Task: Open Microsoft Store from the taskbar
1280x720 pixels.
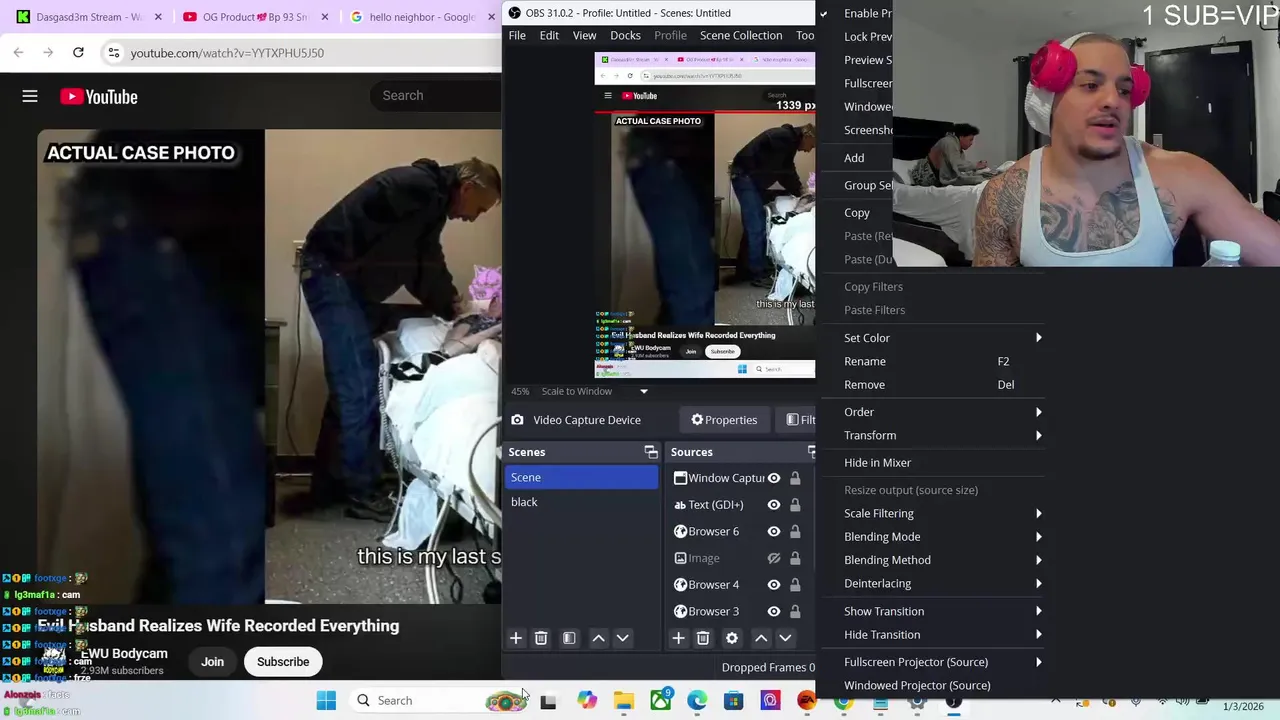Action: pyautogui.click(x=733, y=700)
